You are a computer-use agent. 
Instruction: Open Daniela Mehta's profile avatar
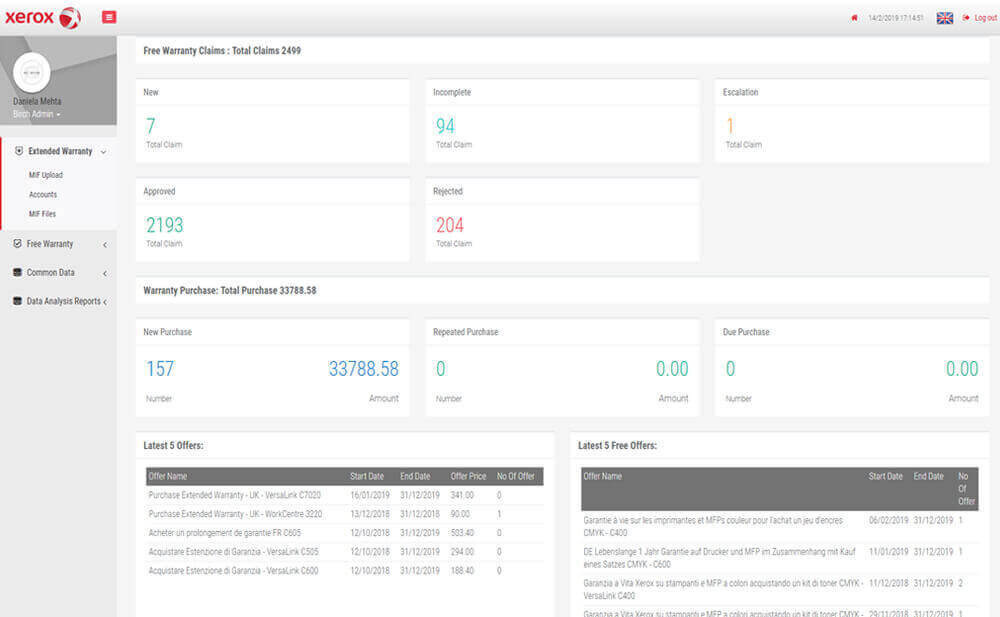(32, 72)
